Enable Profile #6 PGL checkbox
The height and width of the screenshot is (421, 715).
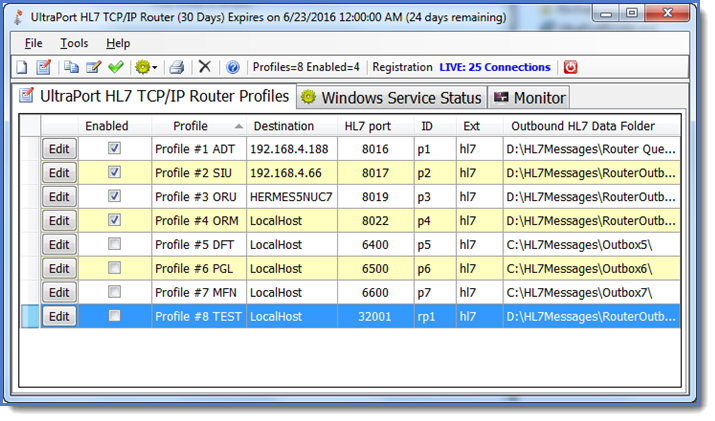(x=114, y=268)
